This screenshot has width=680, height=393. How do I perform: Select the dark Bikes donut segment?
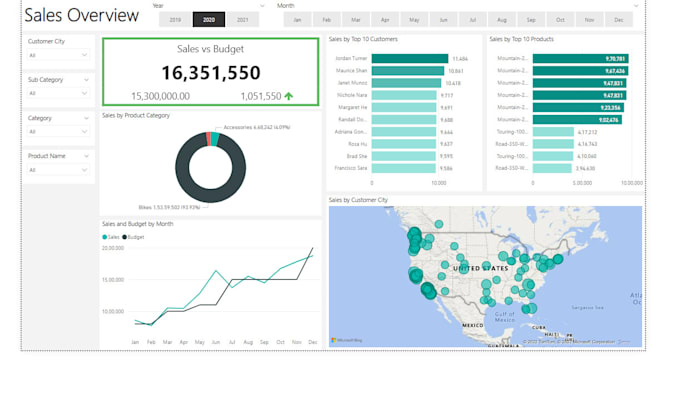click(x=211, y=195)
